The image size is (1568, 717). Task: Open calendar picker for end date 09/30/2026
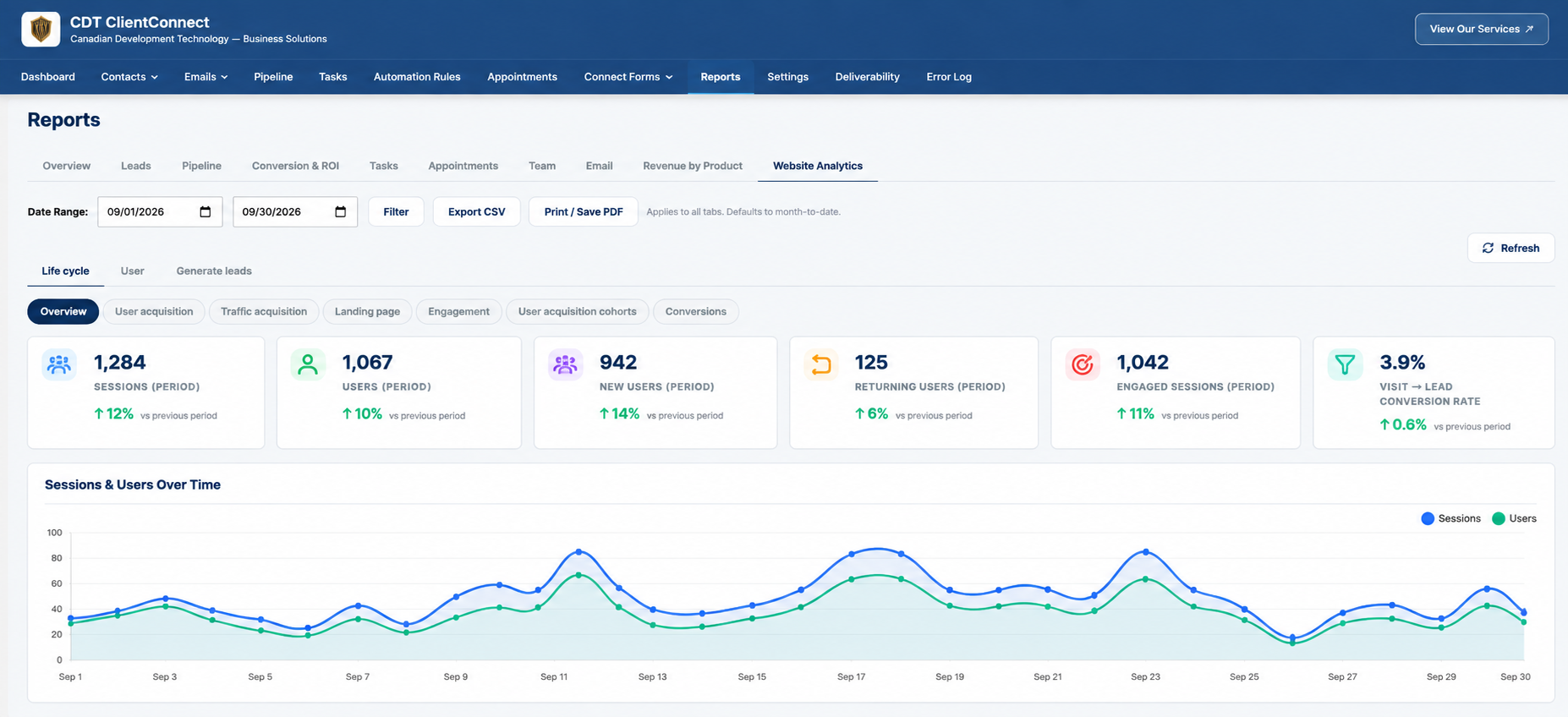tap(341, 211)
